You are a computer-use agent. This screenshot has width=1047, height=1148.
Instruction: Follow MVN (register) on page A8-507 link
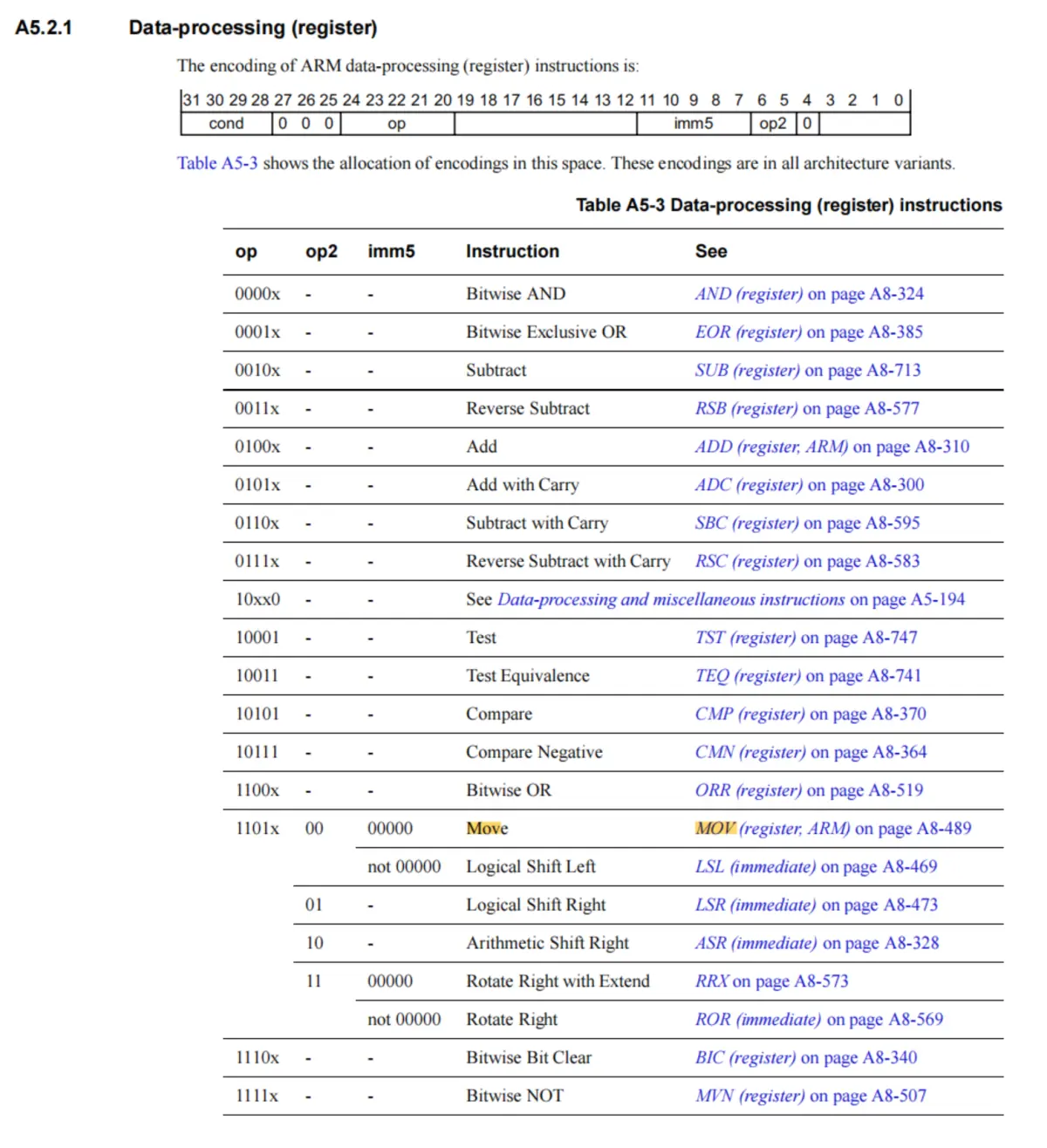811,1097
